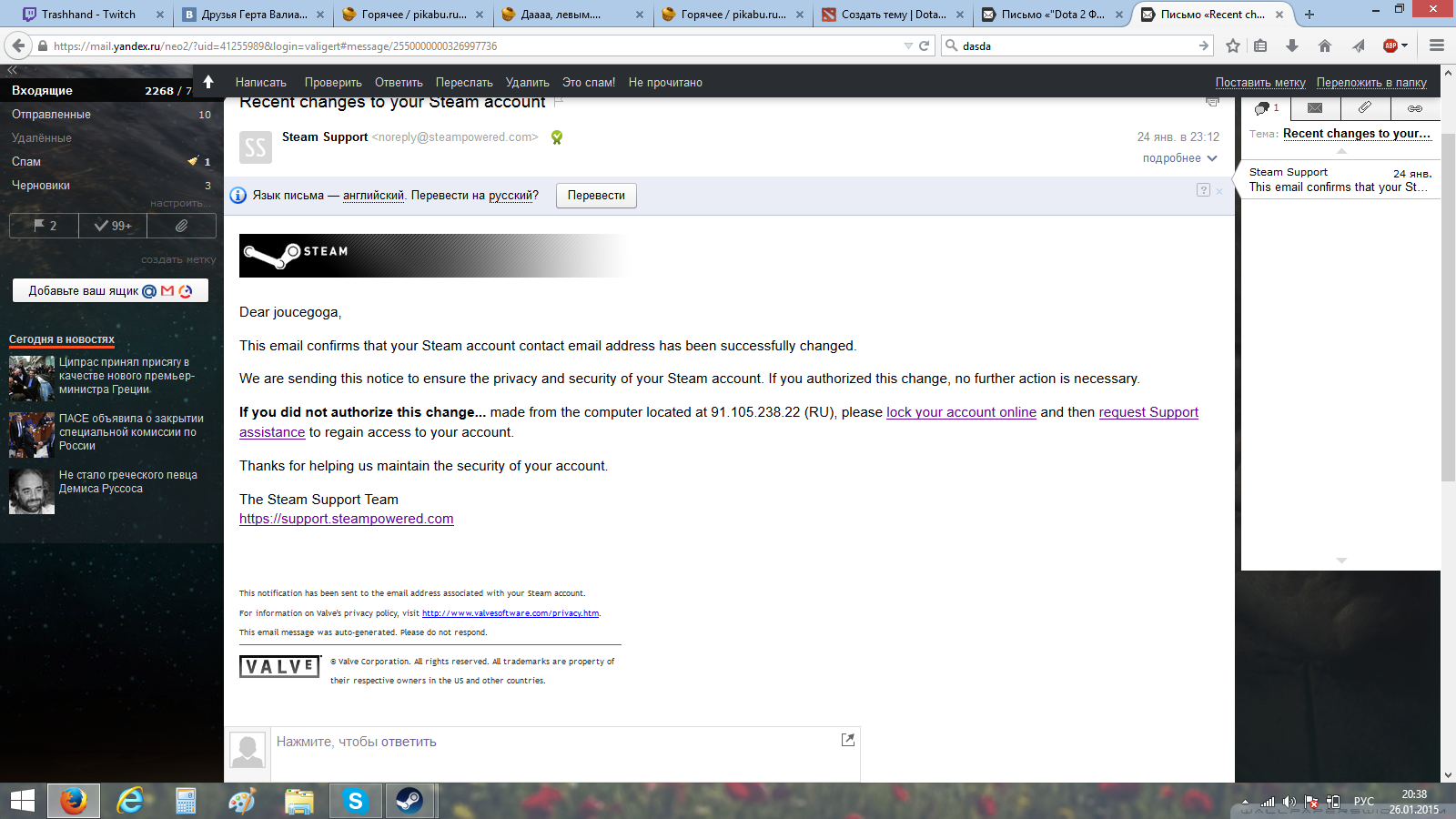Expand the URL history dropdown arrow
1456x819 pixels.
point(908,45)
